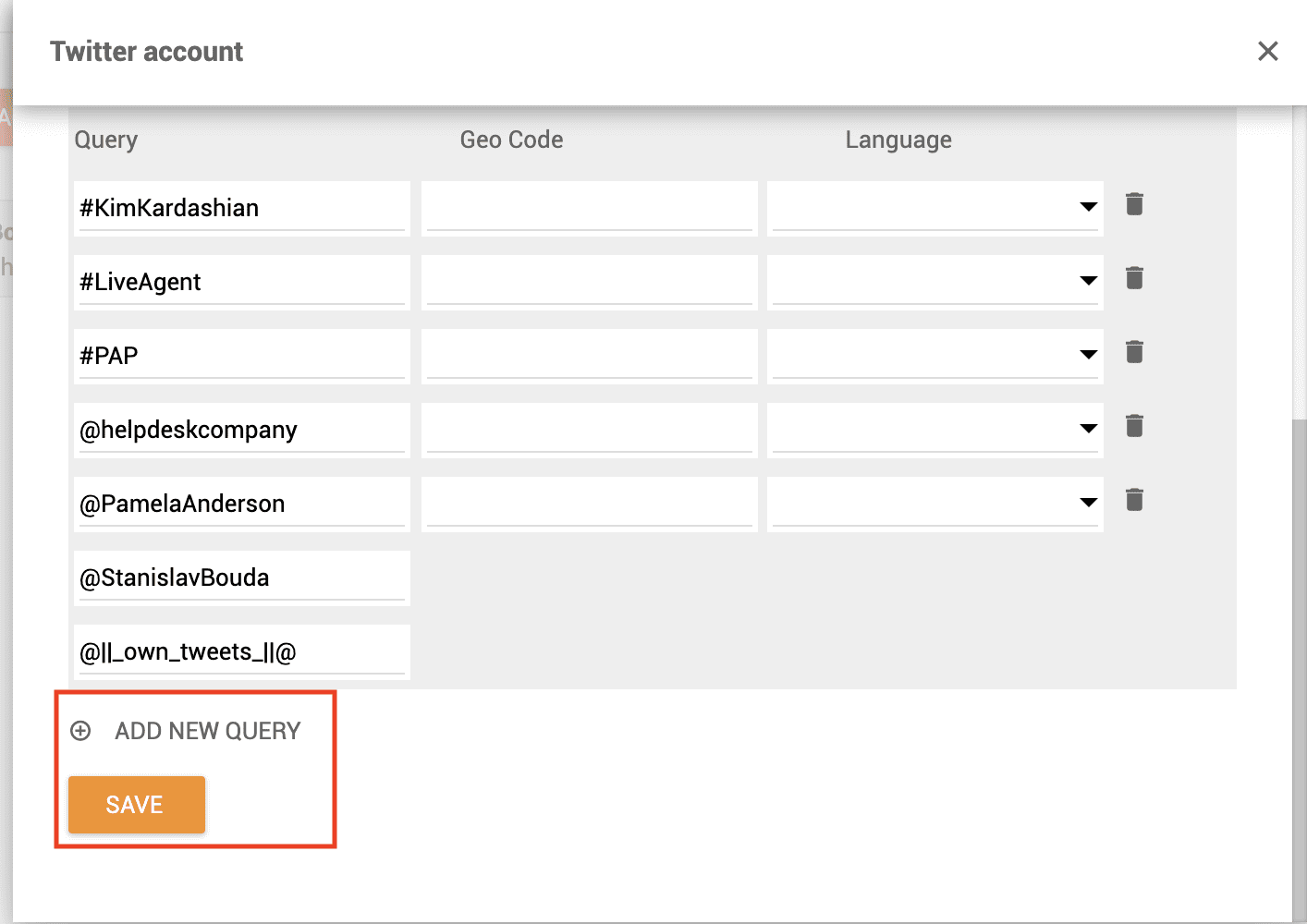Viewport: 1307px width, 924px height.
Task: Open Language dropdown for @PamelaAnderson
Action: (935, 504)
